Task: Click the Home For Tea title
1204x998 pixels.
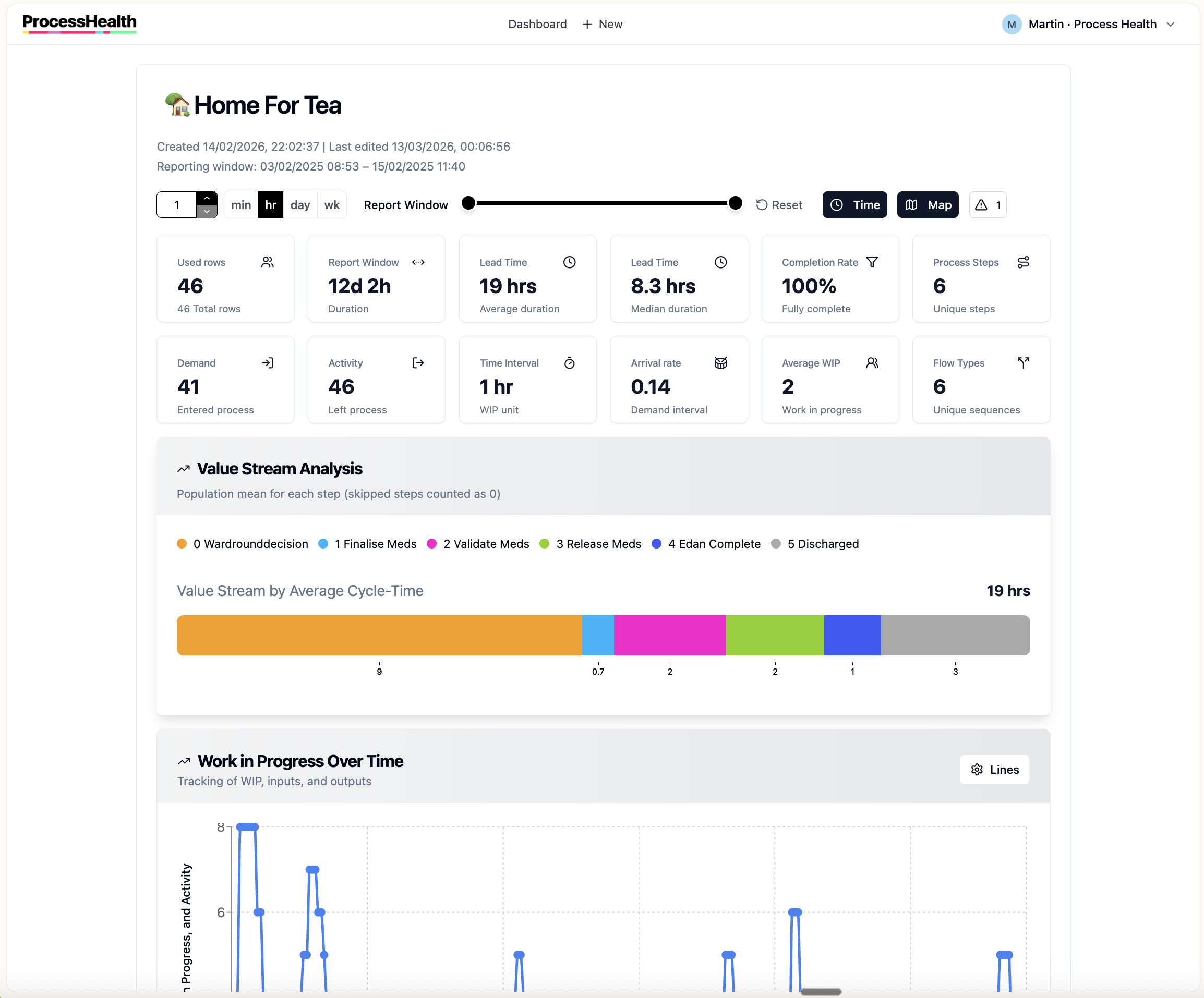Action: (x=268, y=105)
